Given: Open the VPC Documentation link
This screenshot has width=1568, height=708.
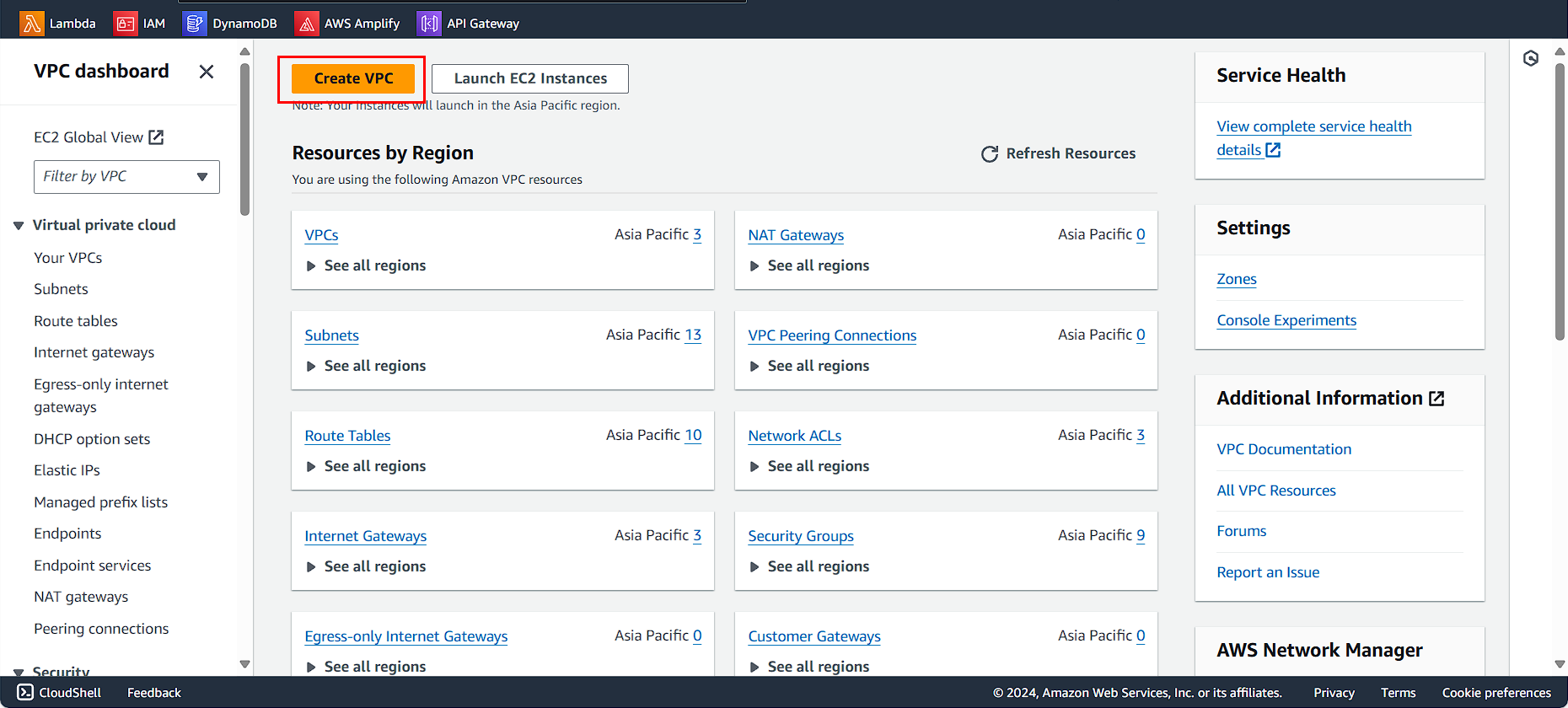Looking at the screenshot, I should [1284, 449].
